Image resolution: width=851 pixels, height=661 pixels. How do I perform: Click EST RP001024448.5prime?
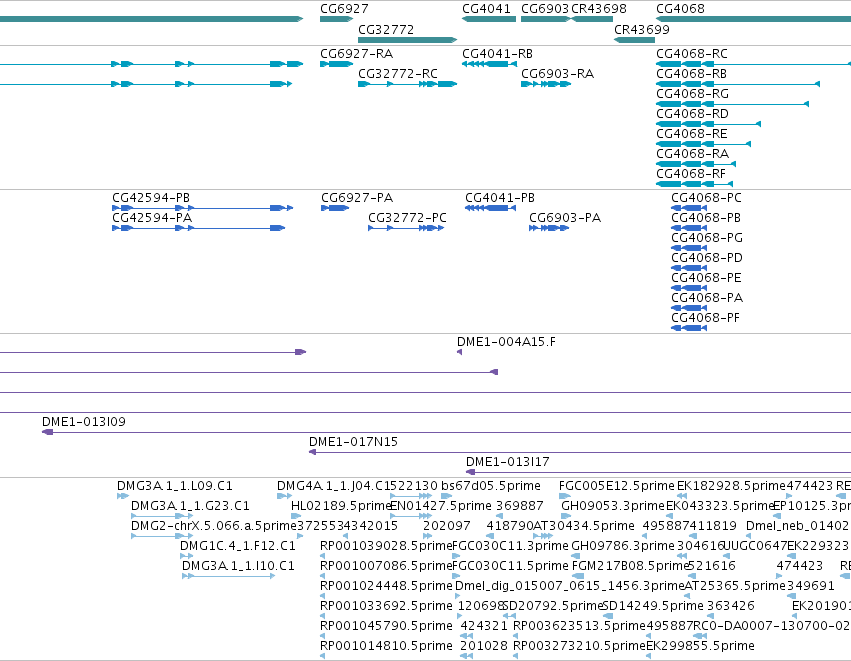point(386,586)
